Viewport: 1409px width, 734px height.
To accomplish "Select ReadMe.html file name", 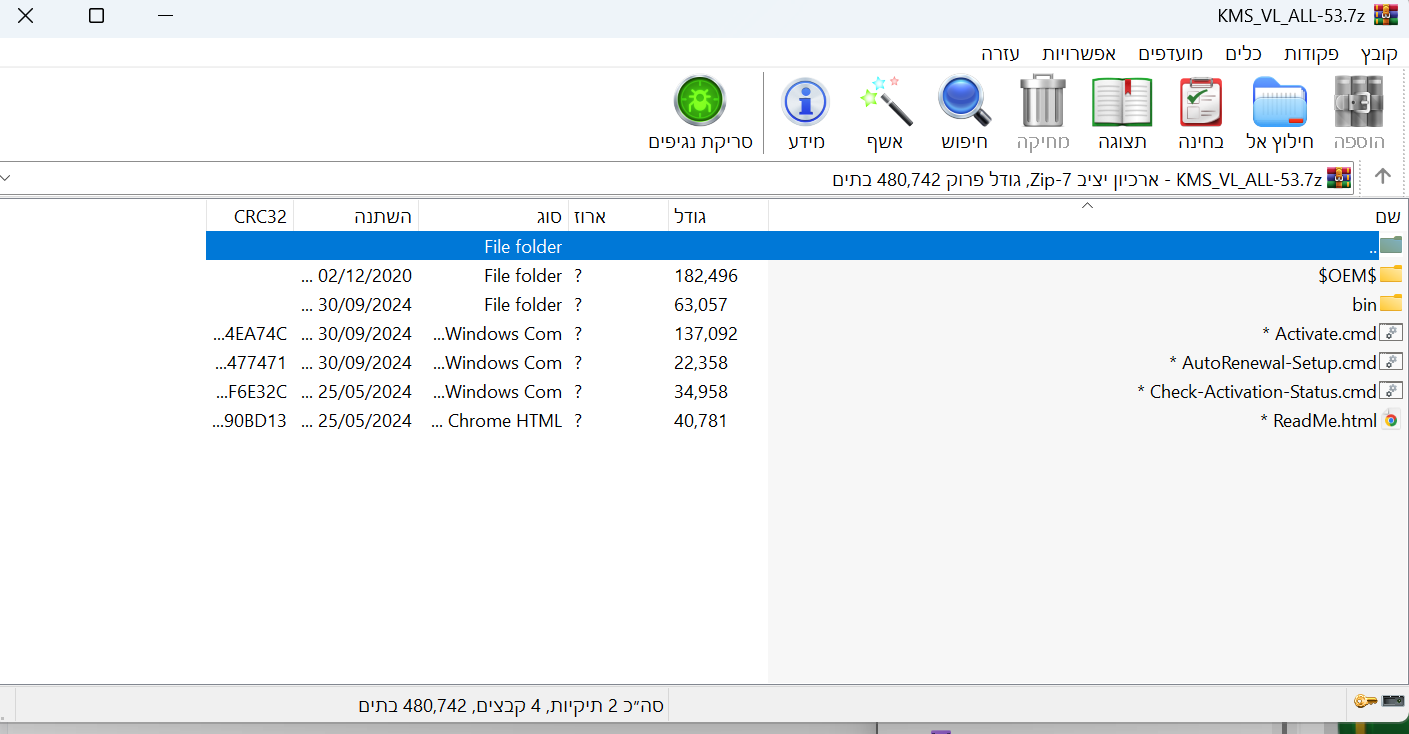I will [1319, 421].
